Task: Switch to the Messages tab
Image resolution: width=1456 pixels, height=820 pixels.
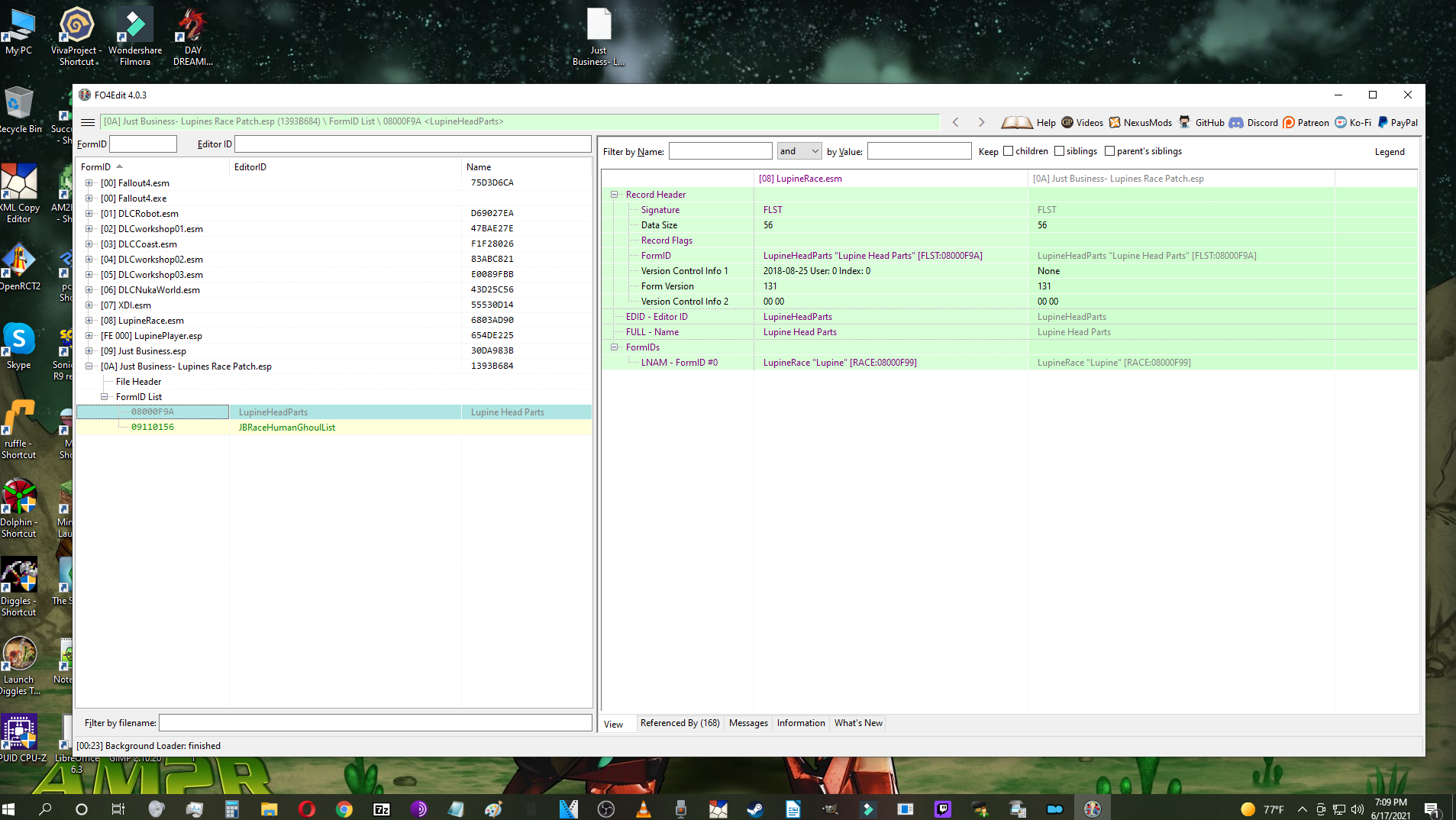Action: click(748, 723)
